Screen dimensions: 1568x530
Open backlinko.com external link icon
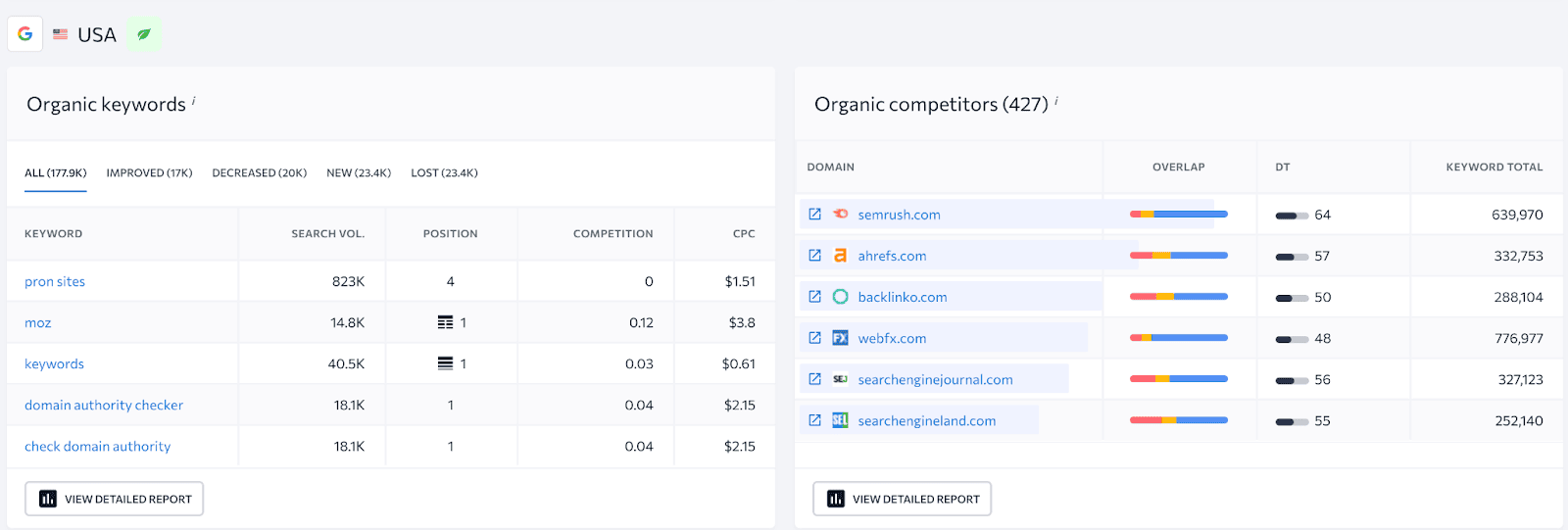[814, 296]
